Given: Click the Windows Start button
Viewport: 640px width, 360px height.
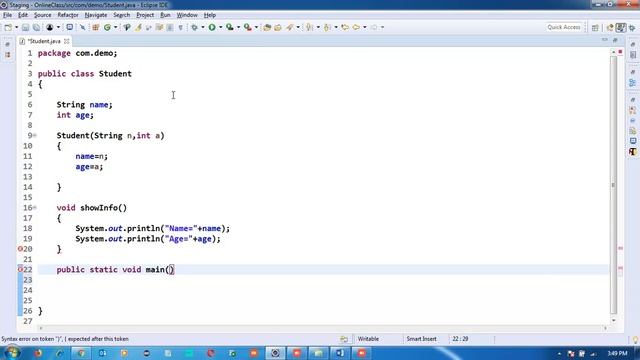Looking at the screenshot, I should coord(11,353).
